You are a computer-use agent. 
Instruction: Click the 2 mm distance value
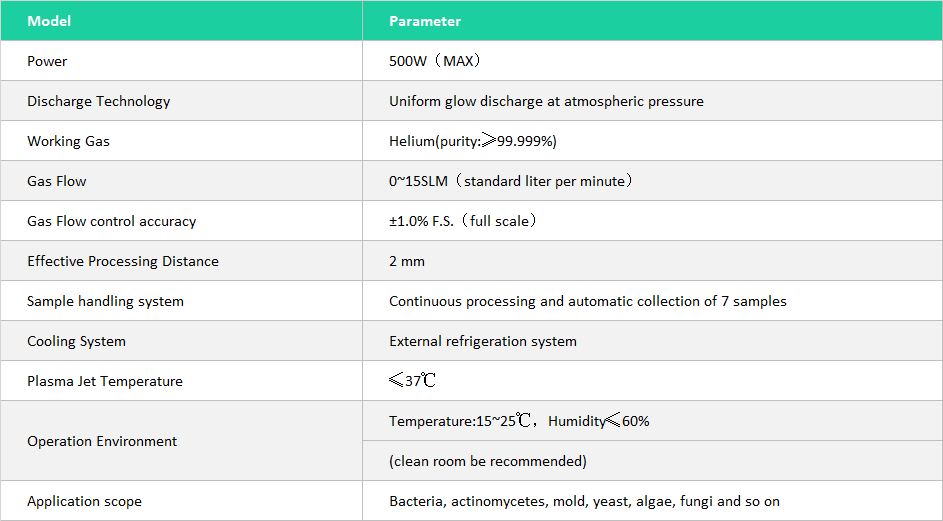(407, 261)
